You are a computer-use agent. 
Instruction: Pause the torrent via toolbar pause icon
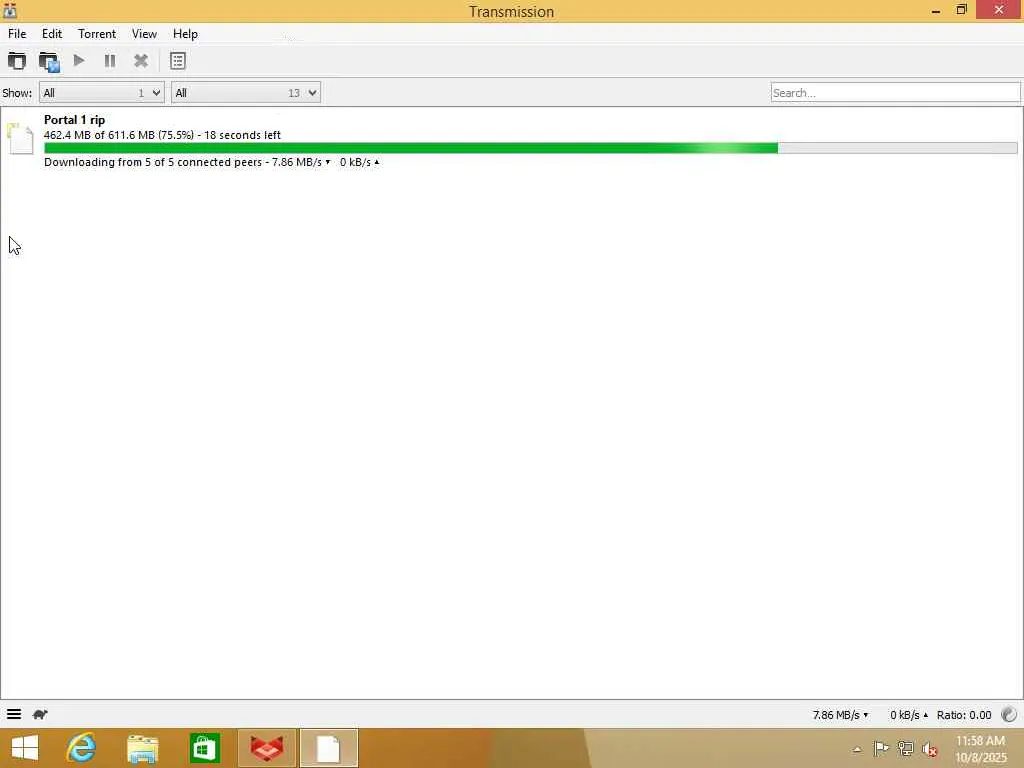click(x=110, y=61)
